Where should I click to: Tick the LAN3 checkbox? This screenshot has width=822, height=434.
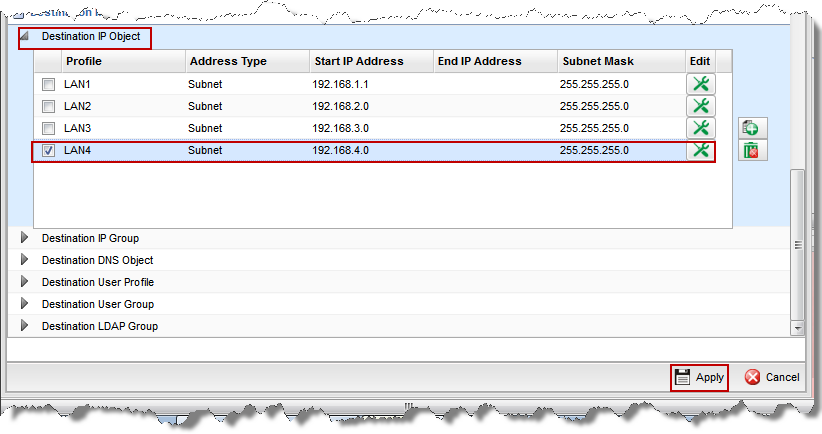[x=48, y=129]
